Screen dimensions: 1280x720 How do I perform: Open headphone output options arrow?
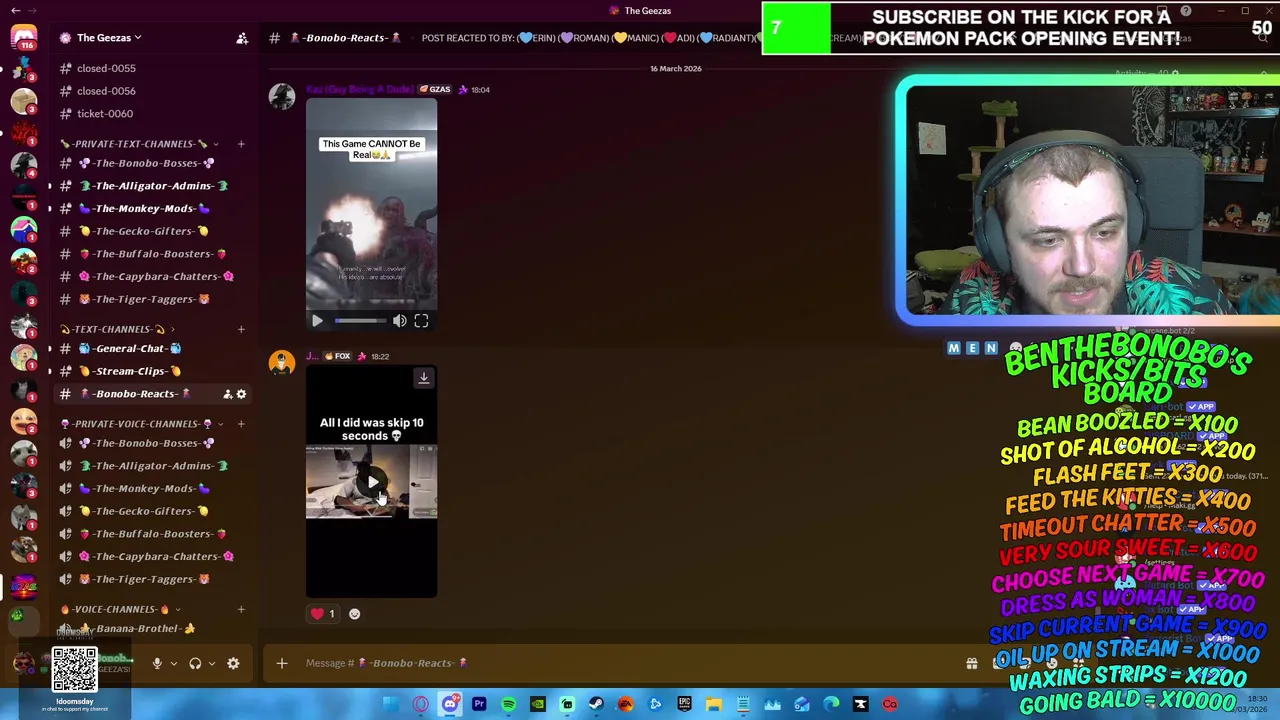212,663
